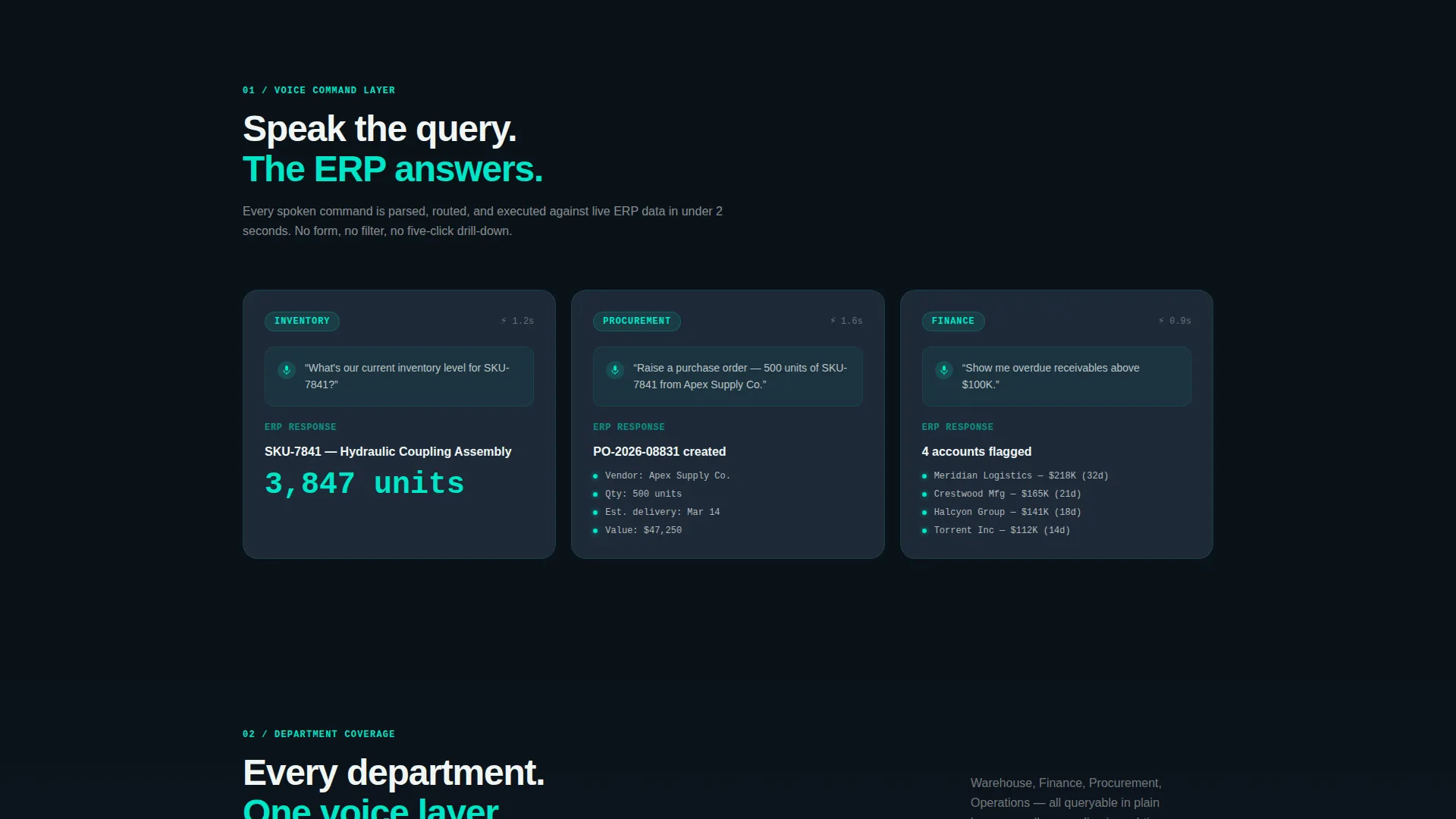The image size is (1456, 819).
Task: Click the lightning 1.6s response time indicator
Action: click(846, 322)
